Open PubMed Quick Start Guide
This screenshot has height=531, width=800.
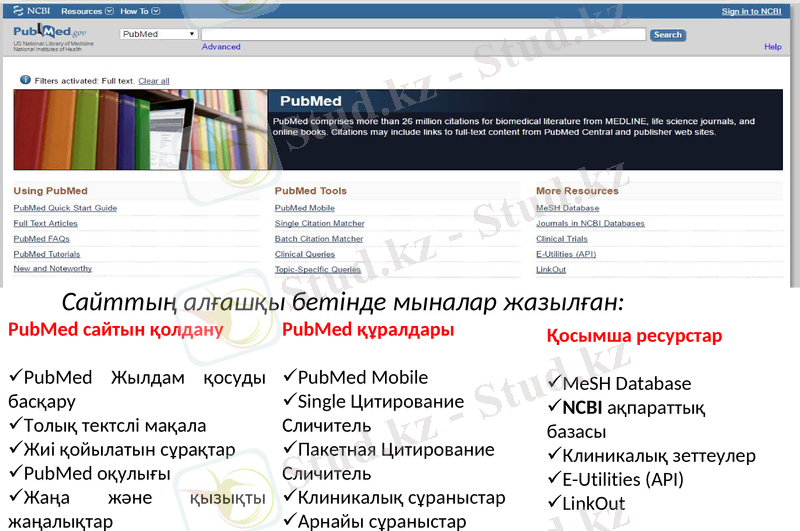(65, 208)
